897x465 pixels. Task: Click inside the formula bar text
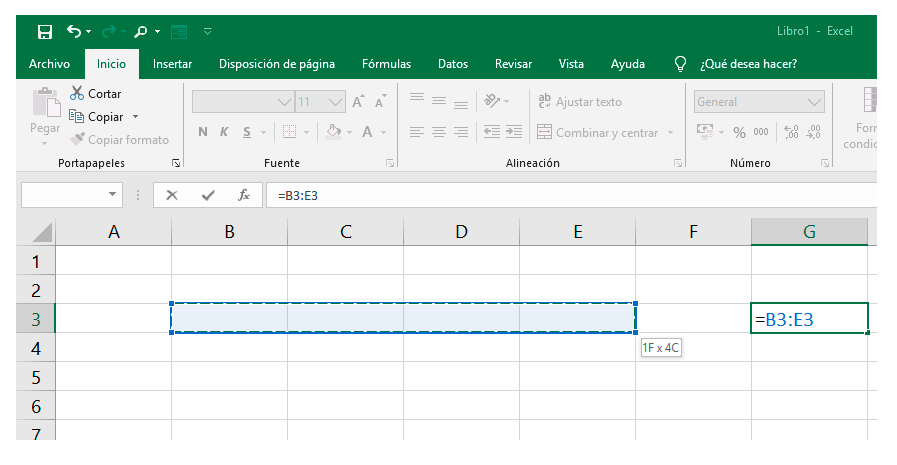(x=500, y=195)
